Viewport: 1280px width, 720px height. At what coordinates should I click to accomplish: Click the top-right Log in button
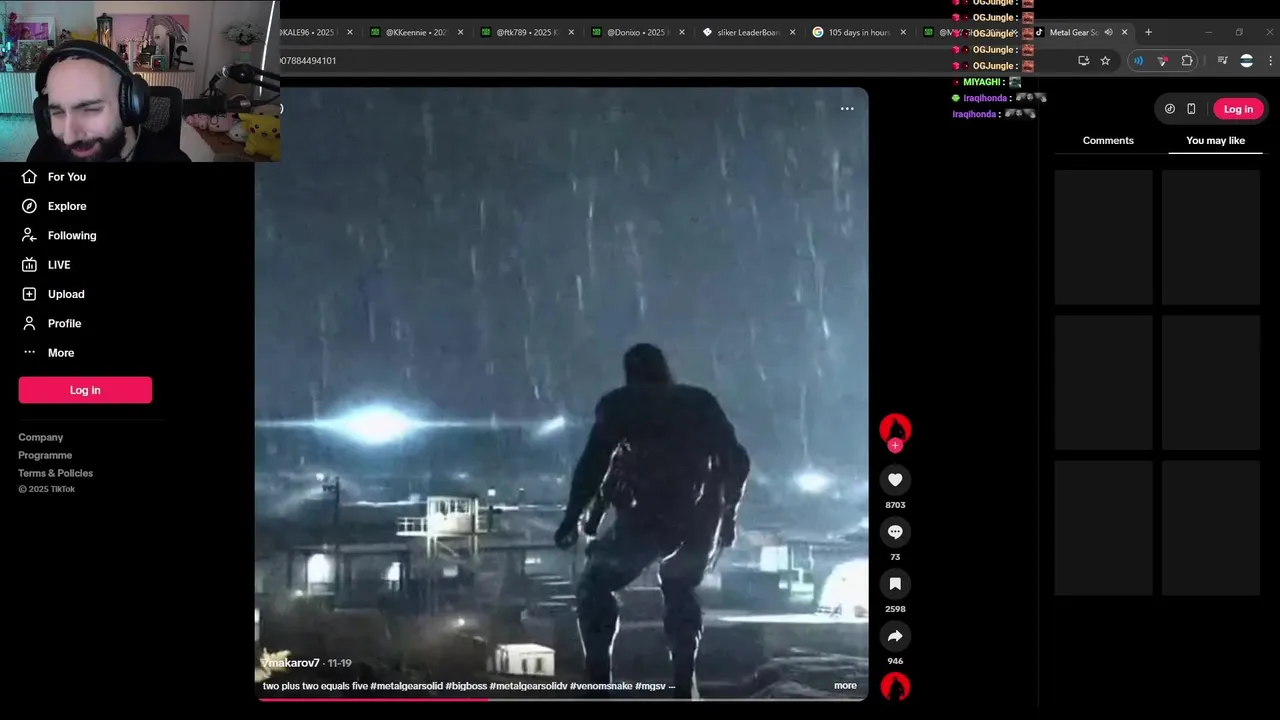point(1238,109)
